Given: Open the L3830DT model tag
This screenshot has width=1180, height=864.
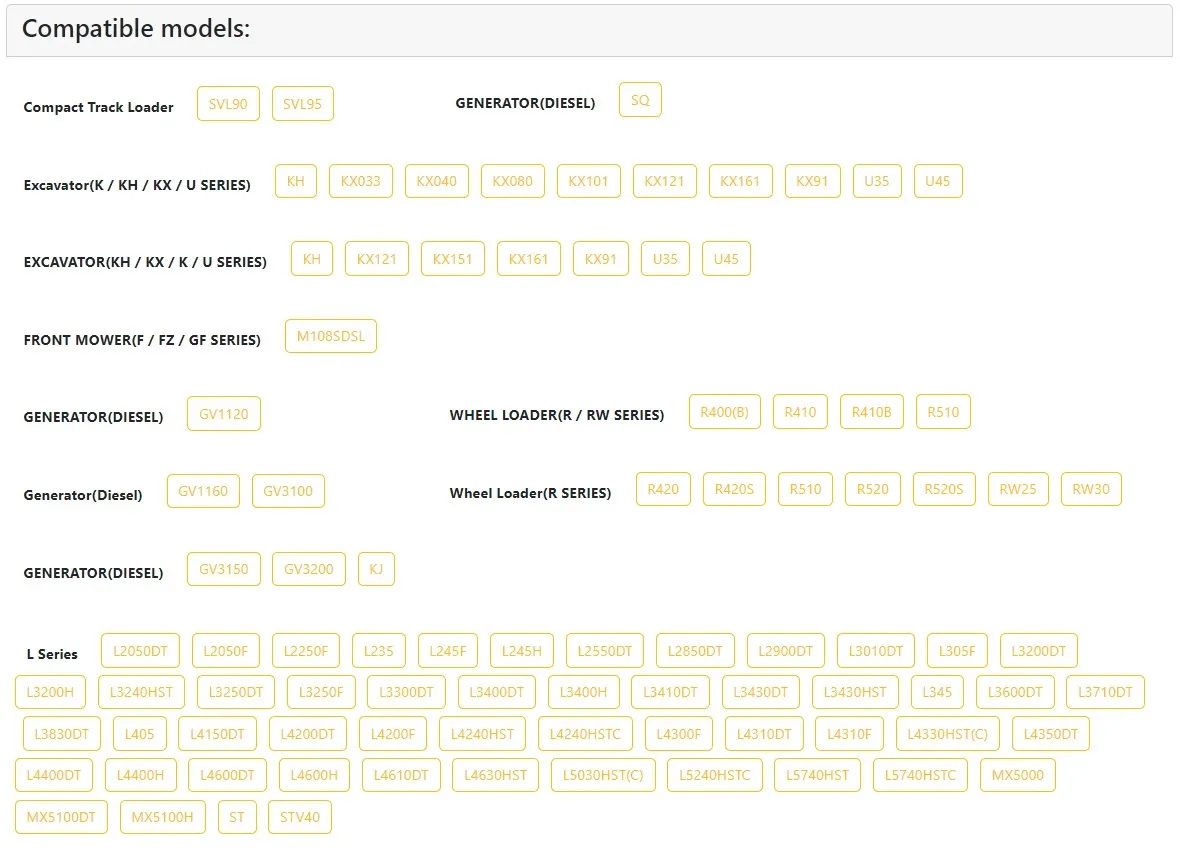Looking at the screenshot, I should point(62,734).
